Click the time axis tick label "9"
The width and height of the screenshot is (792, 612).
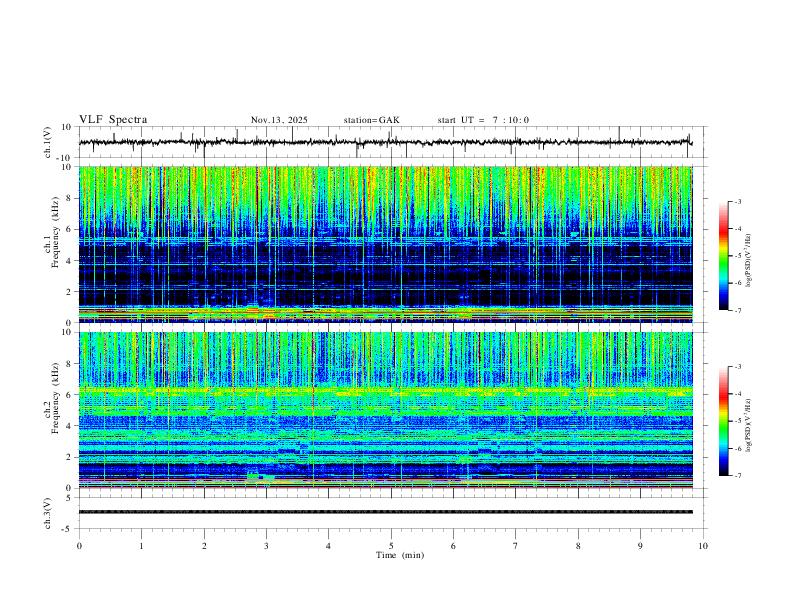pyautogui.click(x=640, y=546)
